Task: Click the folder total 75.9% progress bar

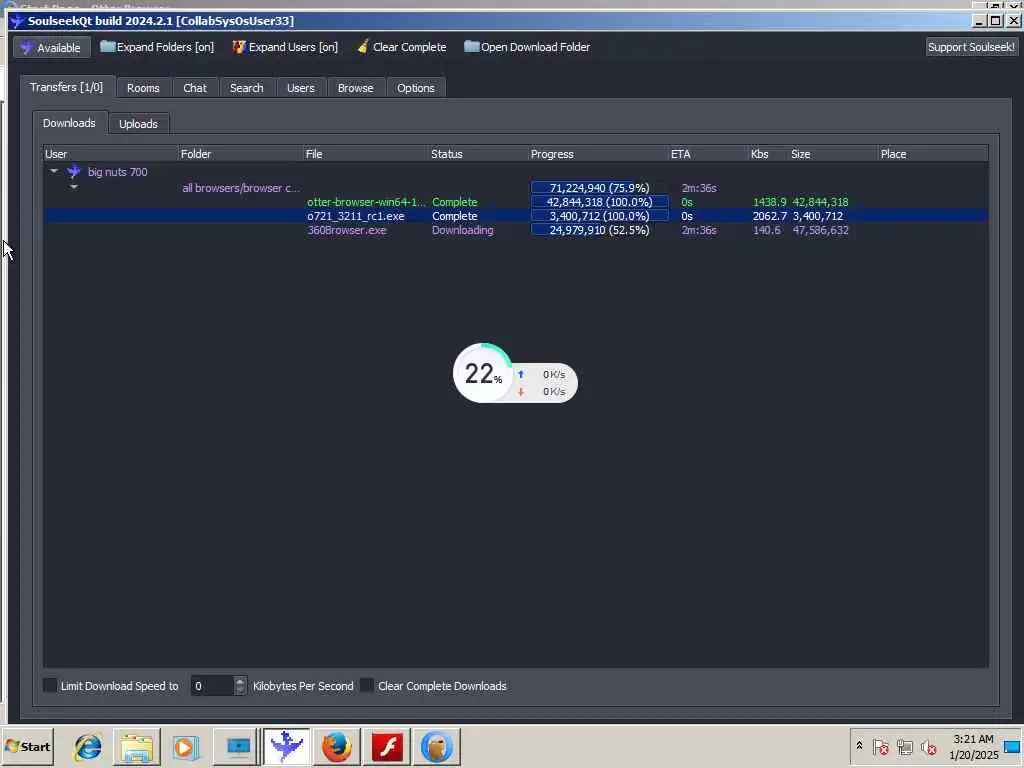Action: (600, 188)
